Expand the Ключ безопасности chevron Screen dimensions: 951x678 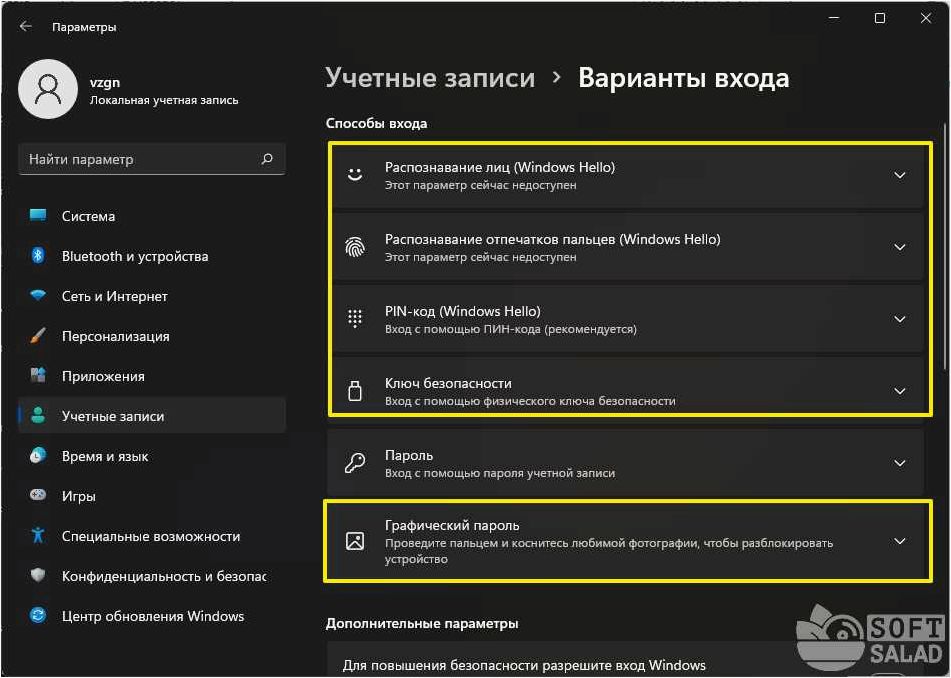(x=899, y=391)
